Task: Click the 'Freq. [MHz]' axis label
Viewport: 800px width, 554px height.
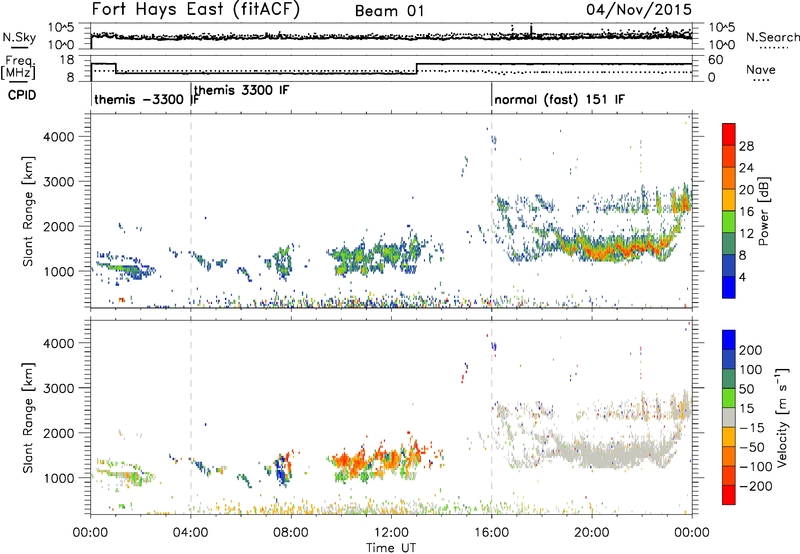Action: [x=18, y=67]
